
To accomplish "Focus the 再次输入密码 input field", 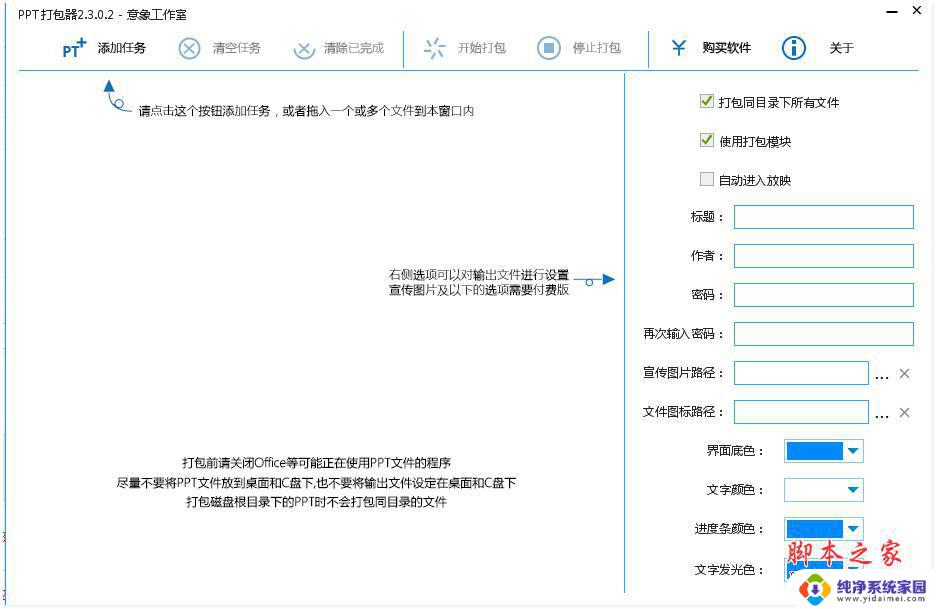I will (x=824, y=334).
